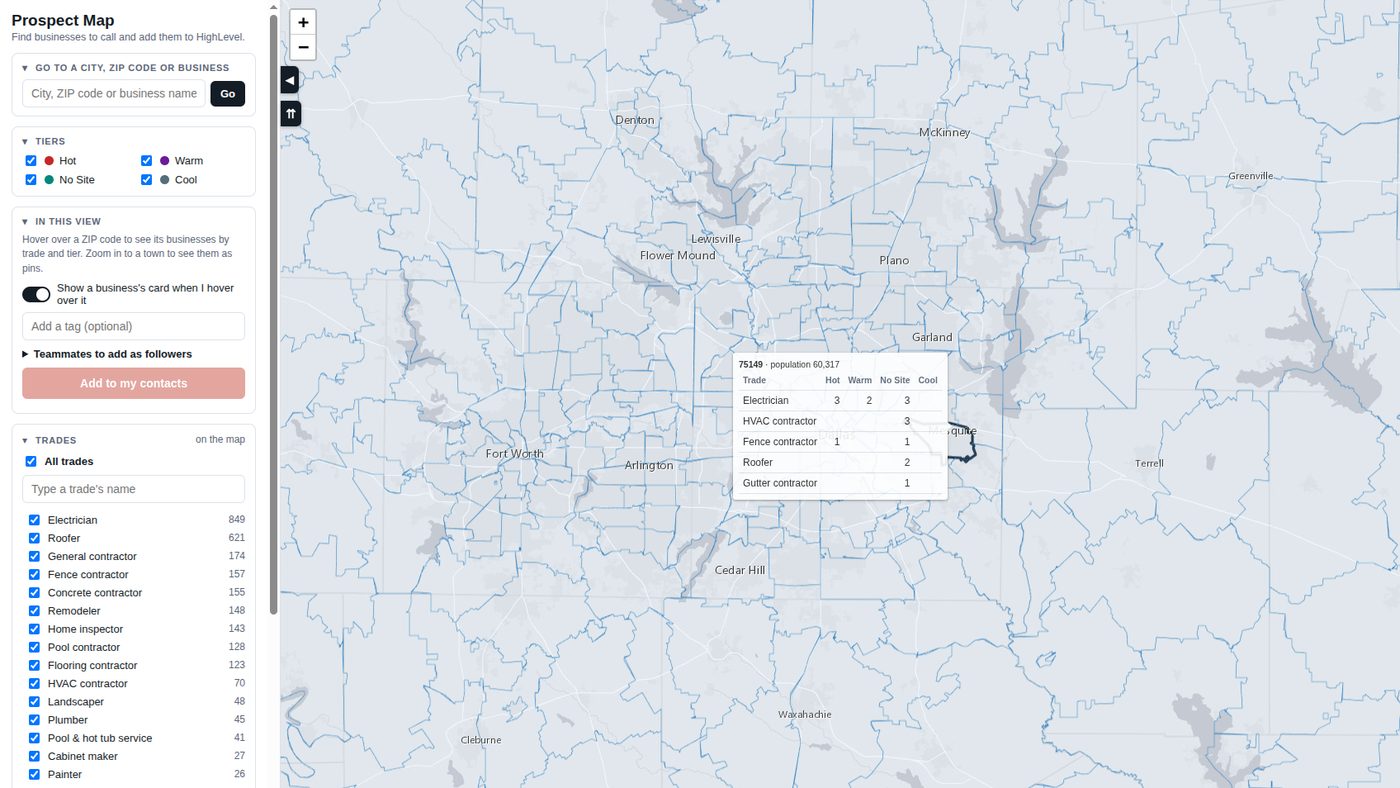The width and height of the screenshot is (1400, 788).
Task: Uncheck the Home inspector checkbox
Action: (34, 629)
